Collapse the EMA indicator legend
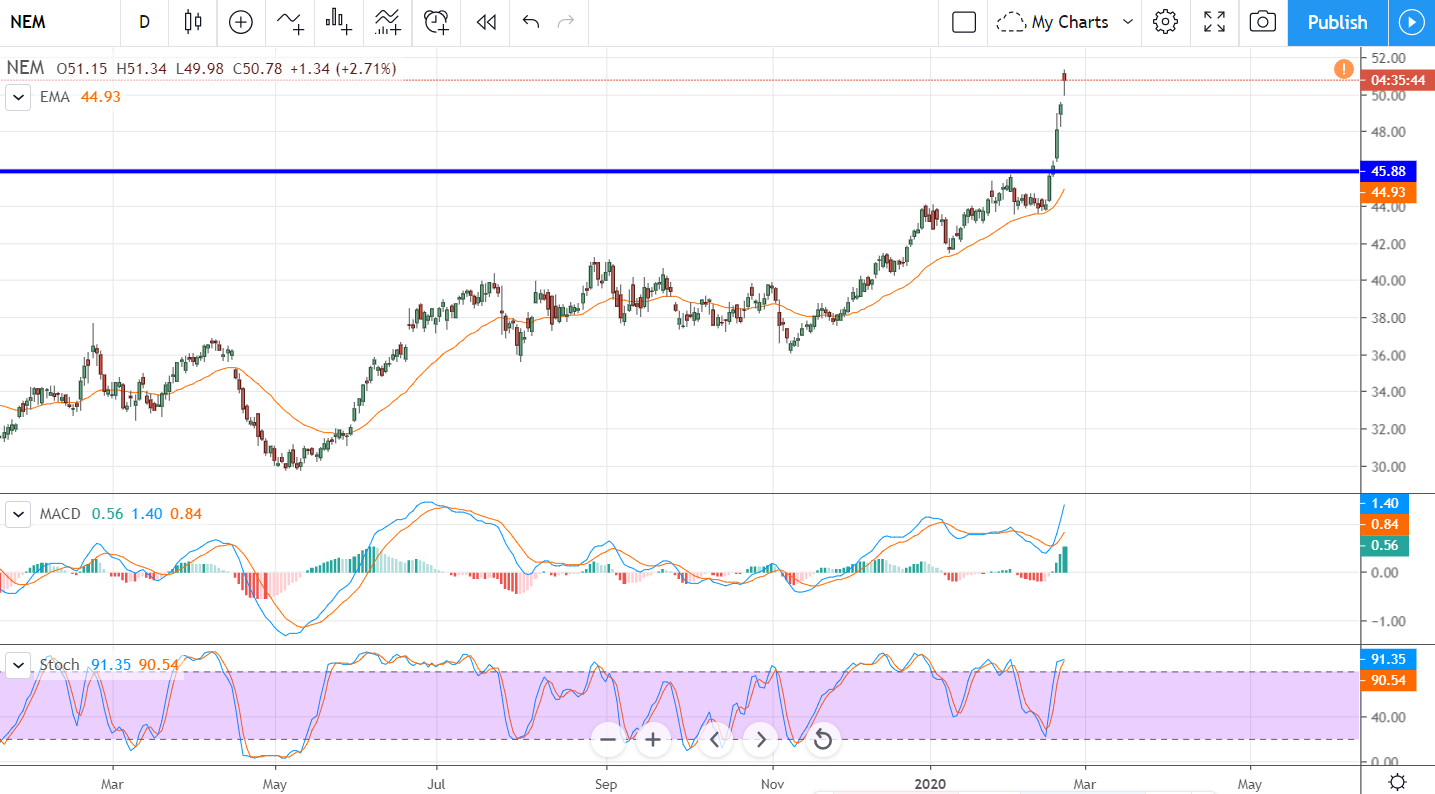The width and height of the screenshot is (1435, 794). [18, 97]
